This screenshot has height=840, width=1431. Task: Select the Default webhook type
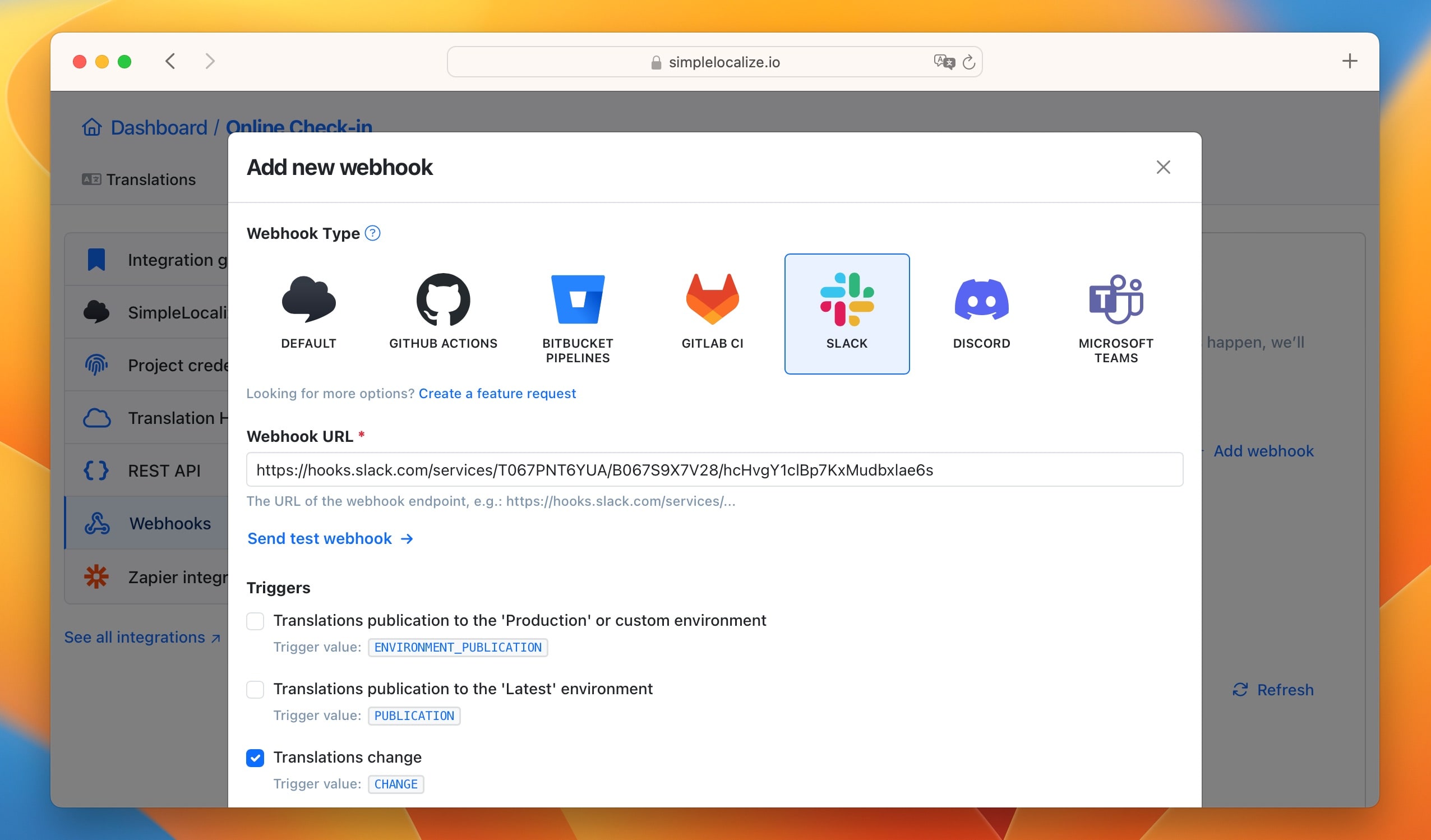point(308,313)
